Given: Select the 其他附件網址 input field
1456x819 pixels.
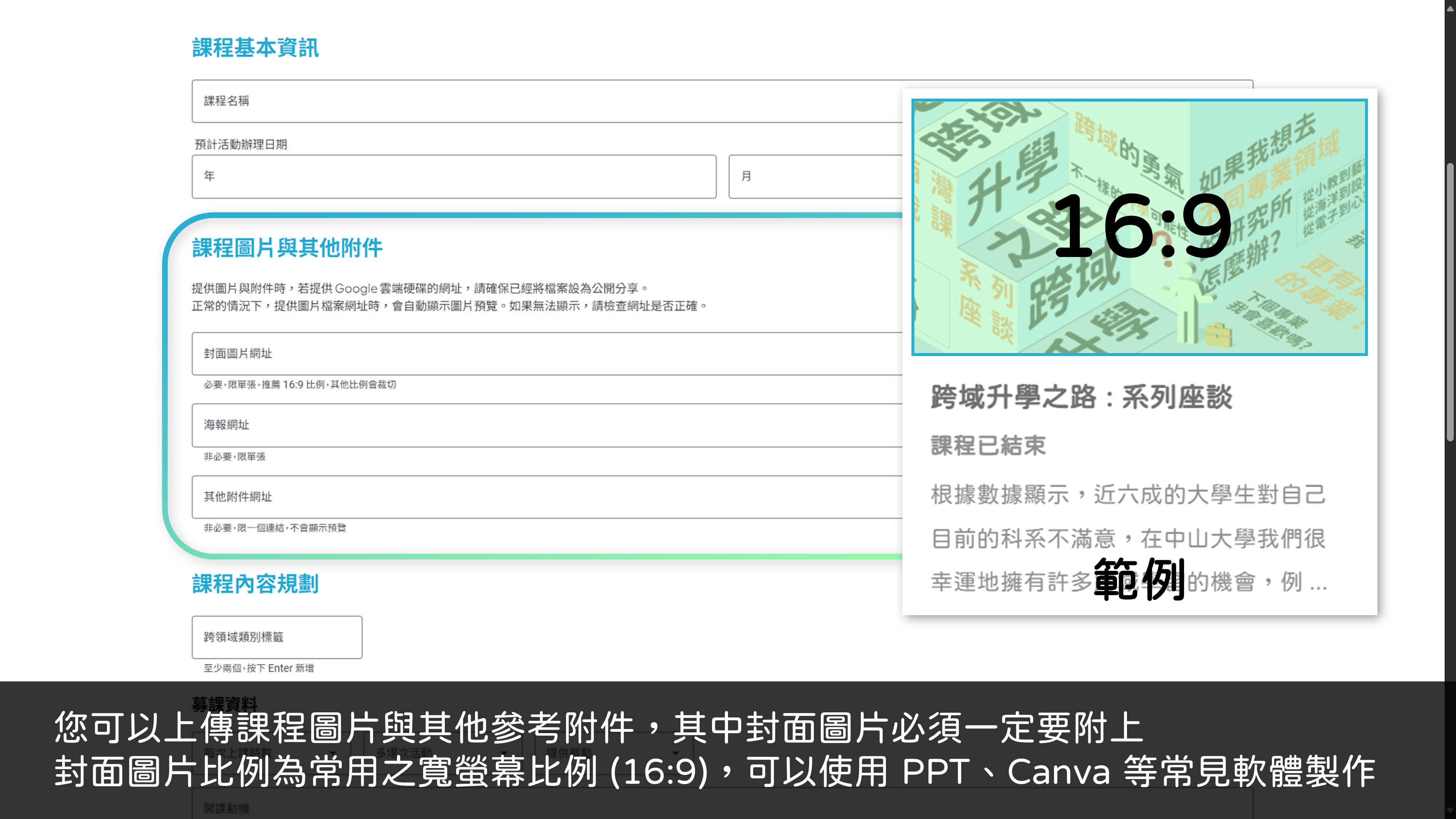Looking at the screenshot, I should tap(547, 497).
